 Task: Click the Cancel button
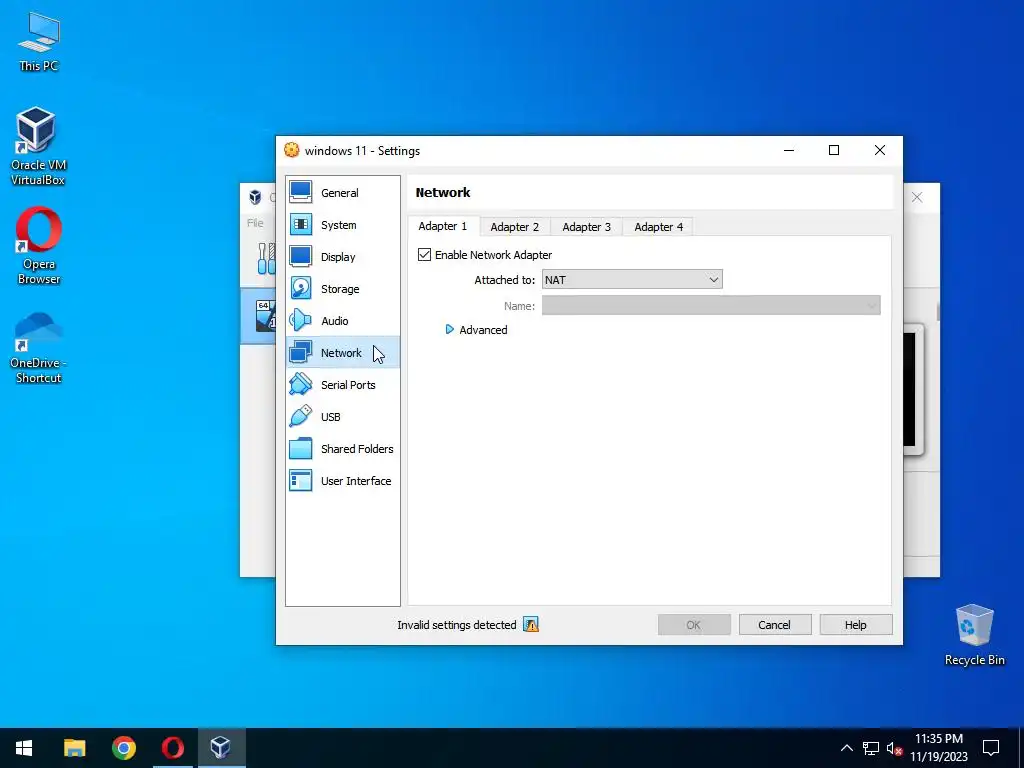775,625
